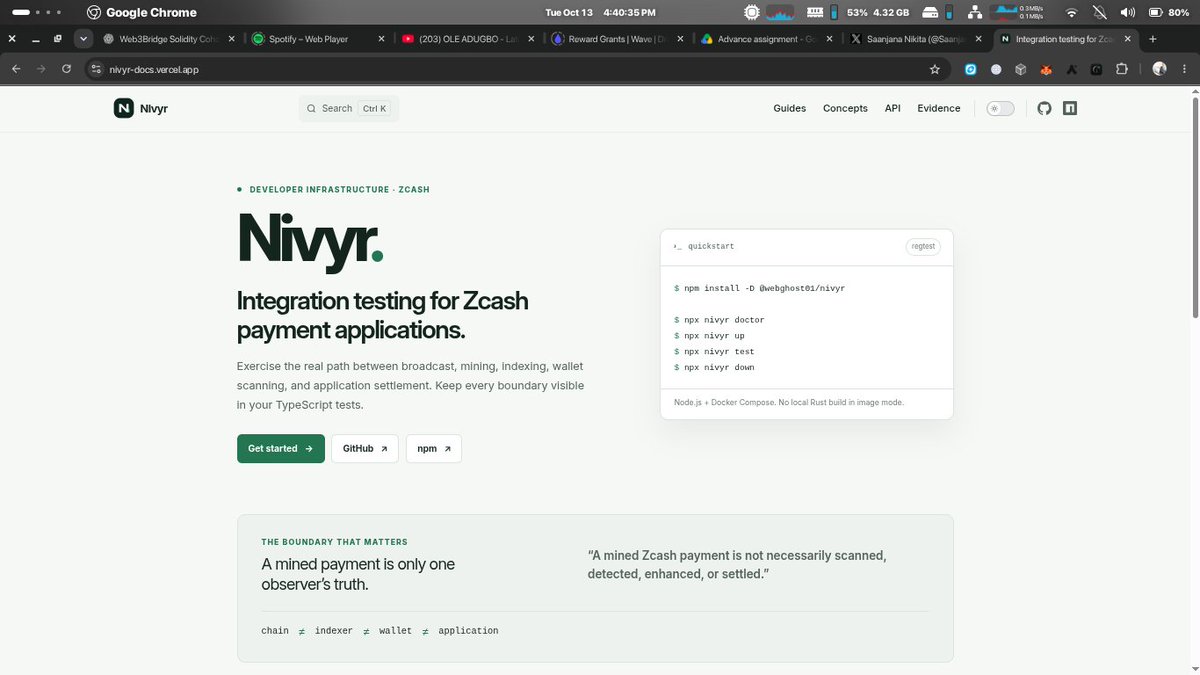
Task: Click the site info icon beside the URL
Action: [96, 69]
